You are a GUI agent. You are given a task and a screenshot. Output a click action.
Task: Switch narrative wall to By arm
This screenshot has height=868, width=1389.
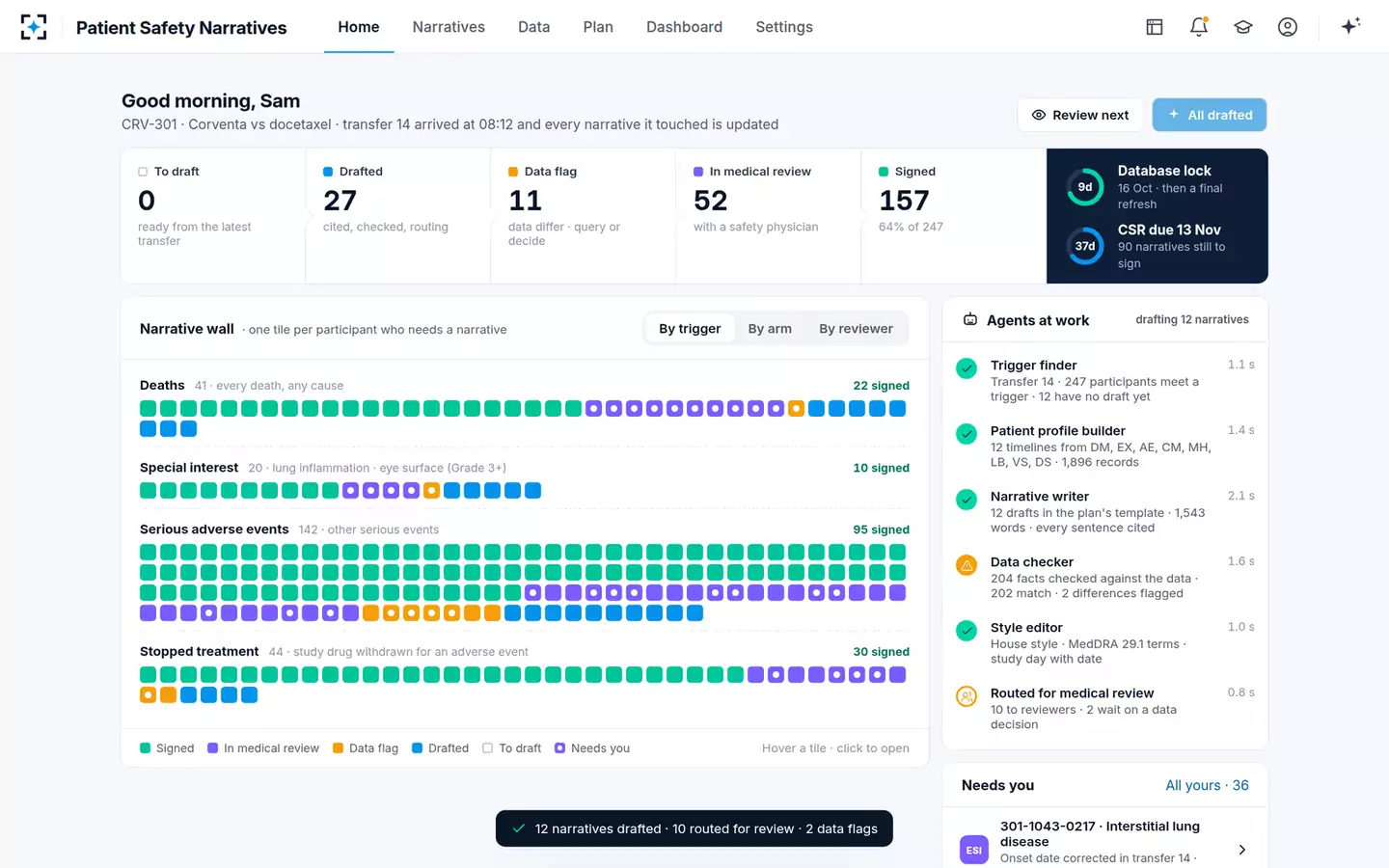tap(770, 329)
